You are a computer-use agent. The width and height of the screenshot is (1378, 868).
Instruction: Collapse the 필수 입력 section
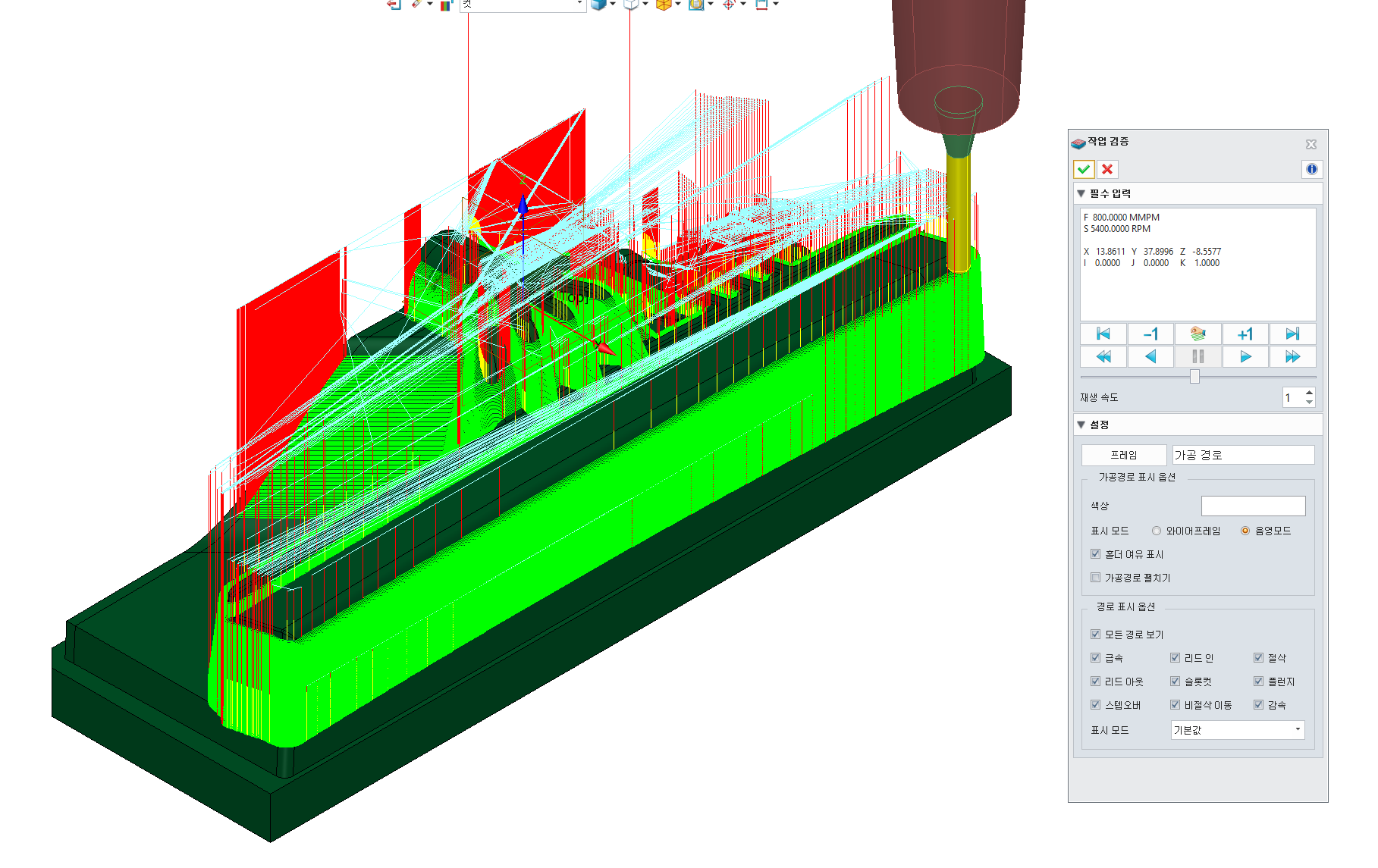(1081, 193)
